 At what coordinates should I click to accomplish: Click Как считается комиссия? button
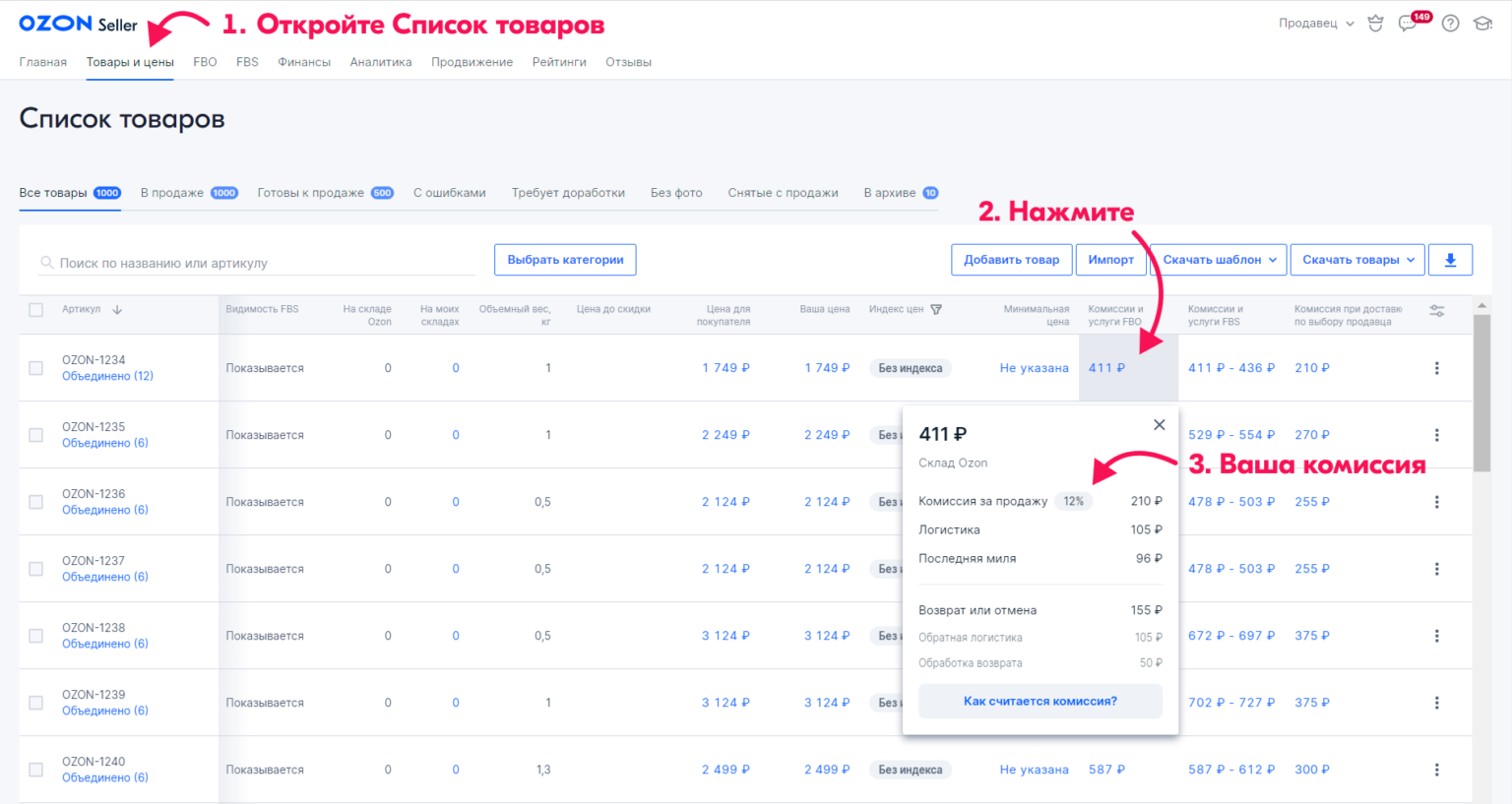point(1040,702)
